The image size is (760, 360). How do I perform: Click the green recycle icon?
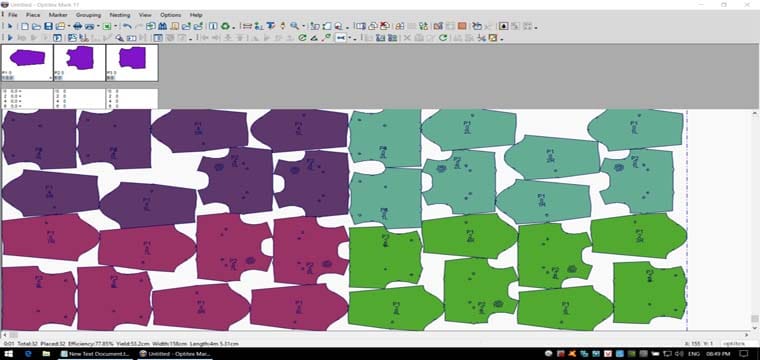pyautogui.click(x=225, y=26)
